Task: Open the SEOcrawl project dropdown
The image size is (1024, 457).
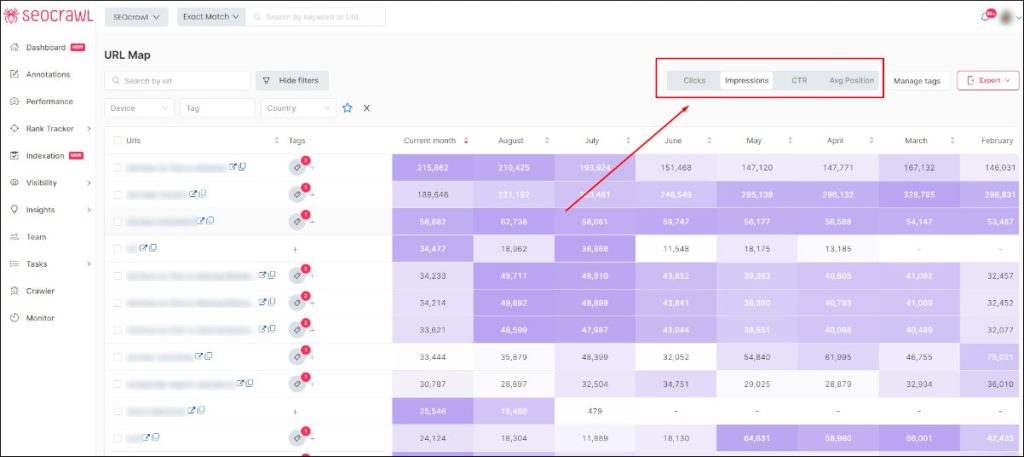Action: point(136,17)
